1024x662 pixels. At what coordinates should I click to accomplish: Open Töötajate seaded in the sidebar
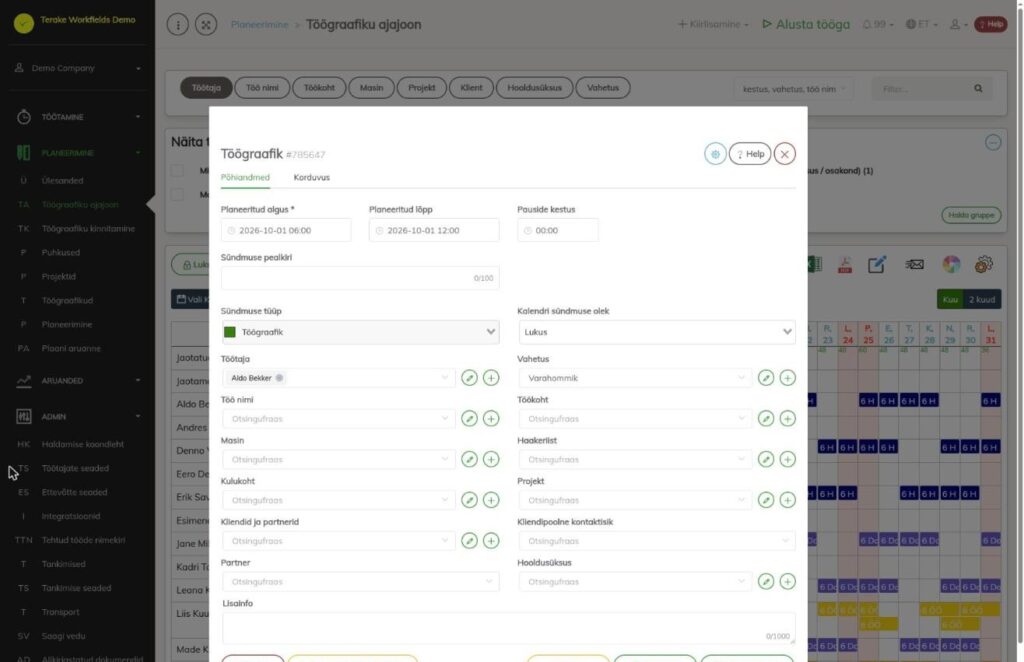point(75,468)
